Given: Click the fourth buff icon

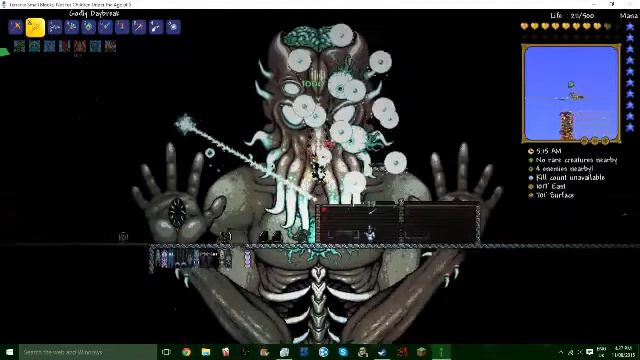Looking at the screenshot, I should tap(64, 46).
